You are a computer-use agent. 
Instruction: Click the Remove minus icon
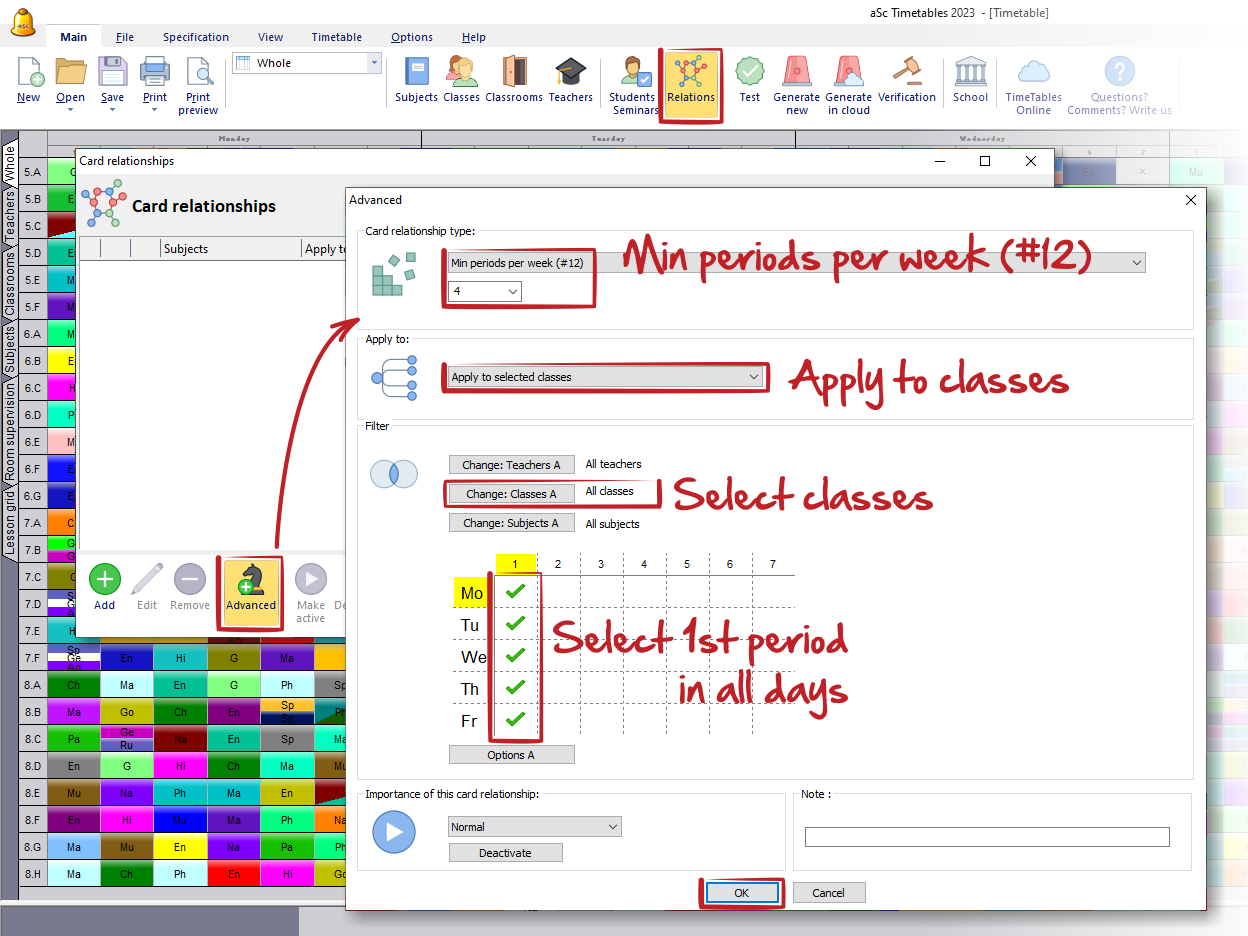(x=190, y=580)
